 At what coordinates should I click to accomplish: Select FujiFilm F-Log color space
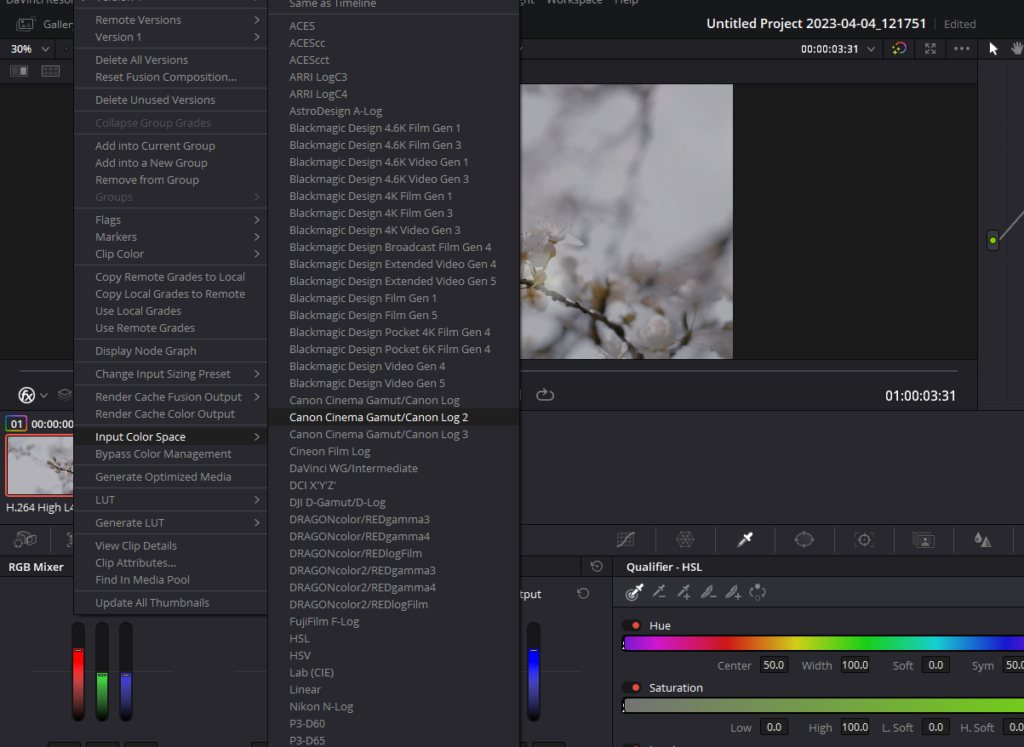pos(394,621)
